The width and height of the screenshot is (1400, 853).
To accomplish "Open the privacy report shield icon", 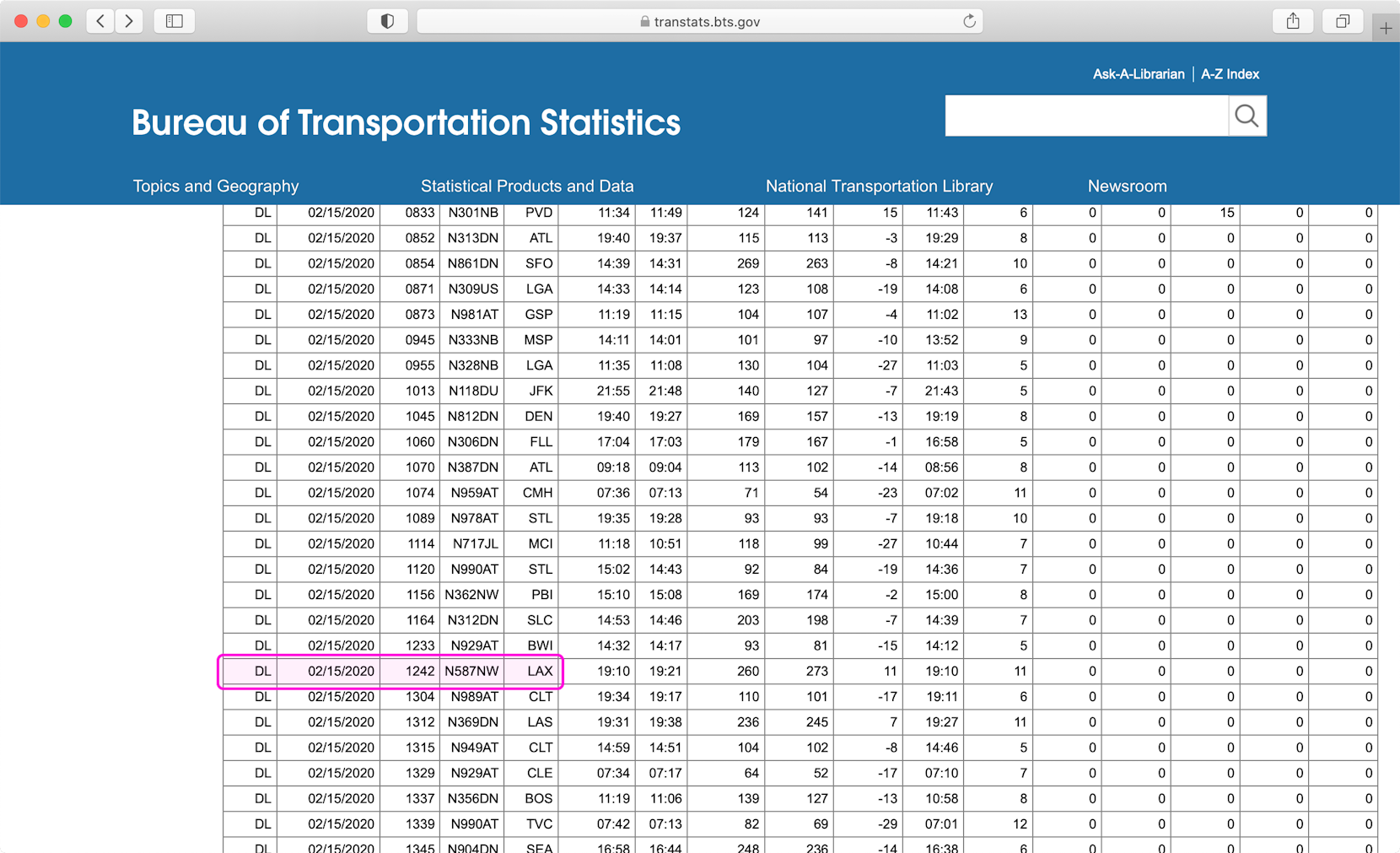I will [x=387, y=21].
